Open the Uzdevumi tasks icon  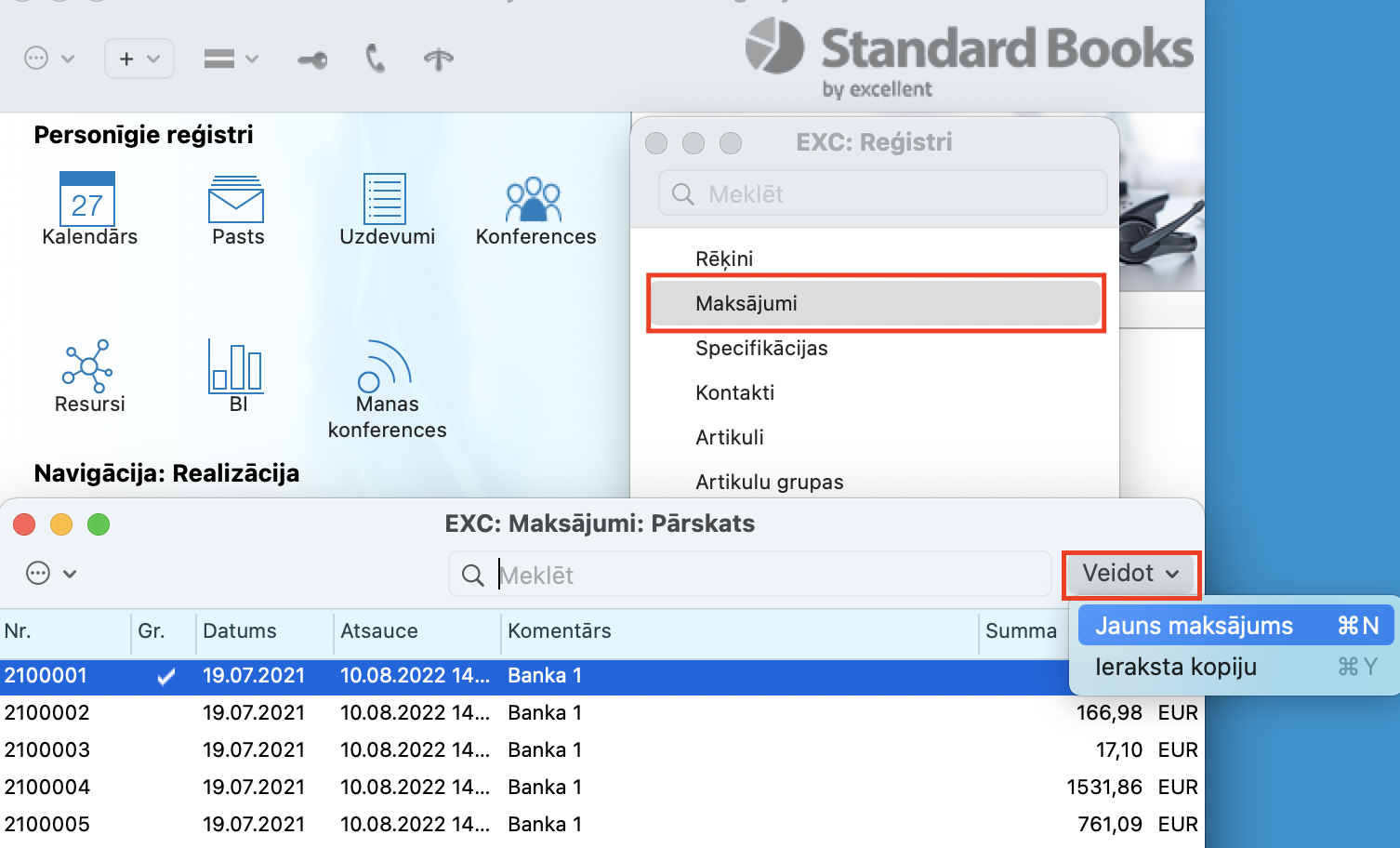pos(385,199)
